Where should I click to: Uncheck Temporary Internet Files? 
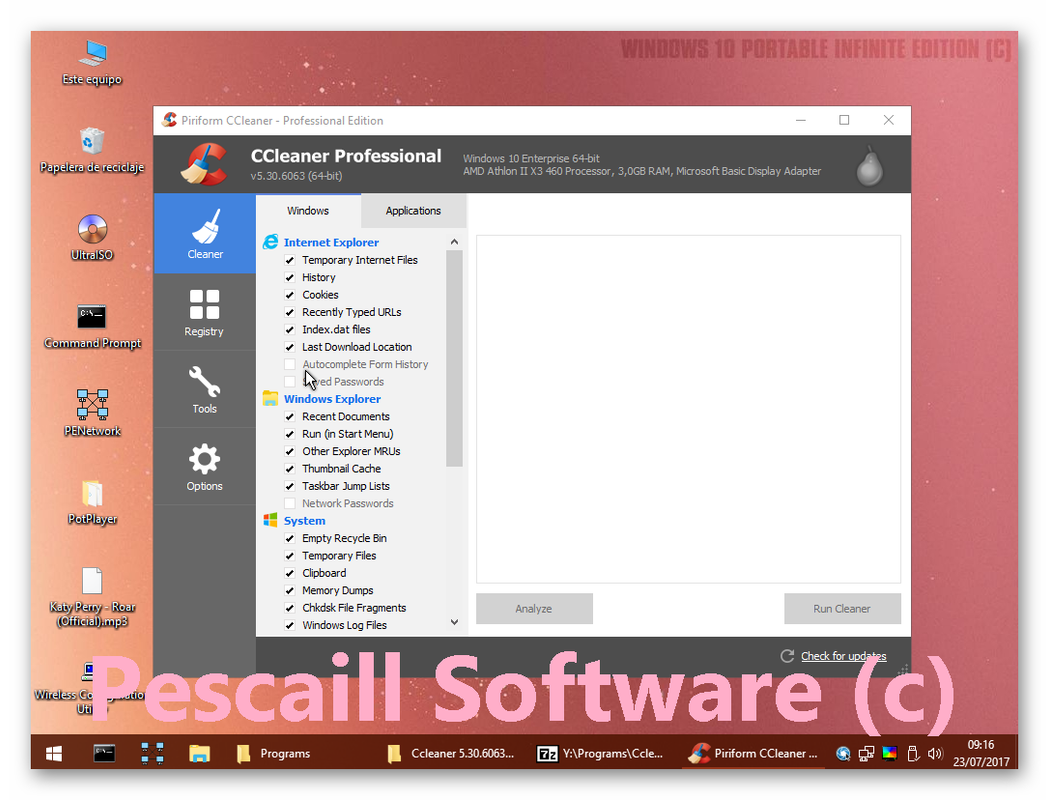pyautogui.click(x=290, y=260)
